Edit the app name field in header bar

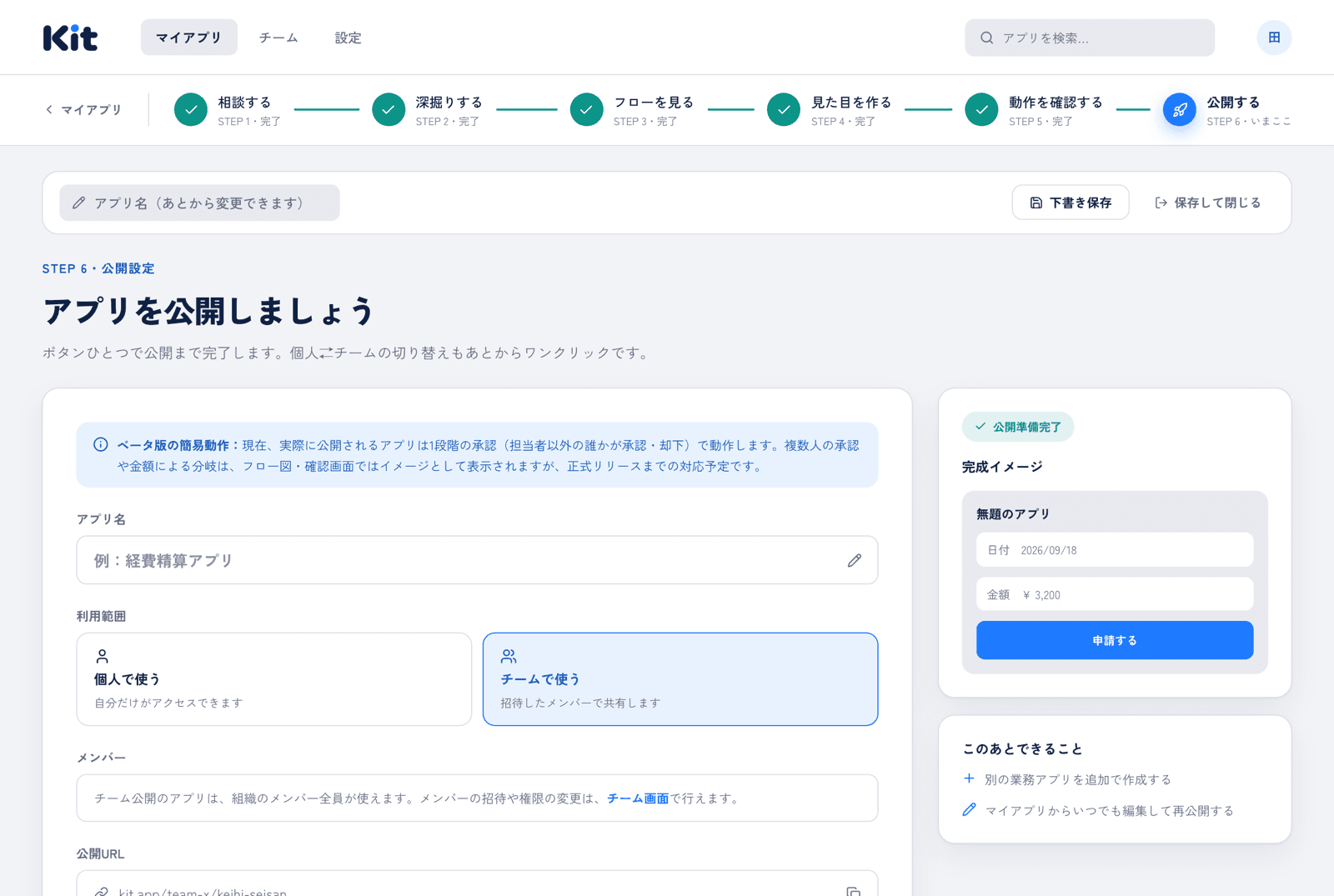(199, 203)
